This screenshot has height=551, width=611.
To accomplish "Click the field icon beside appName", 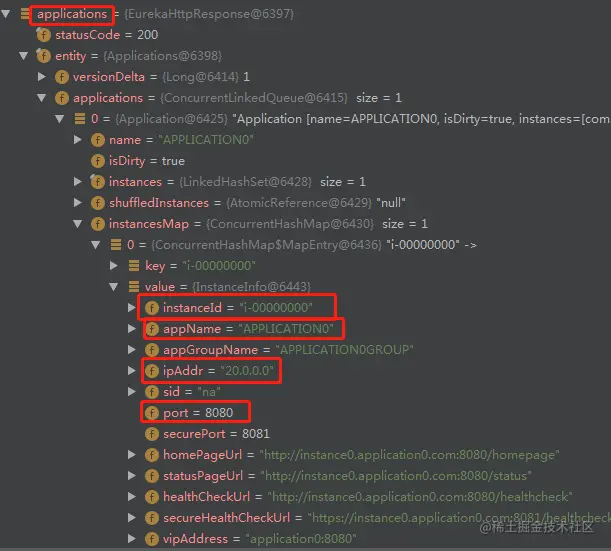I will [x=152, y=329].
